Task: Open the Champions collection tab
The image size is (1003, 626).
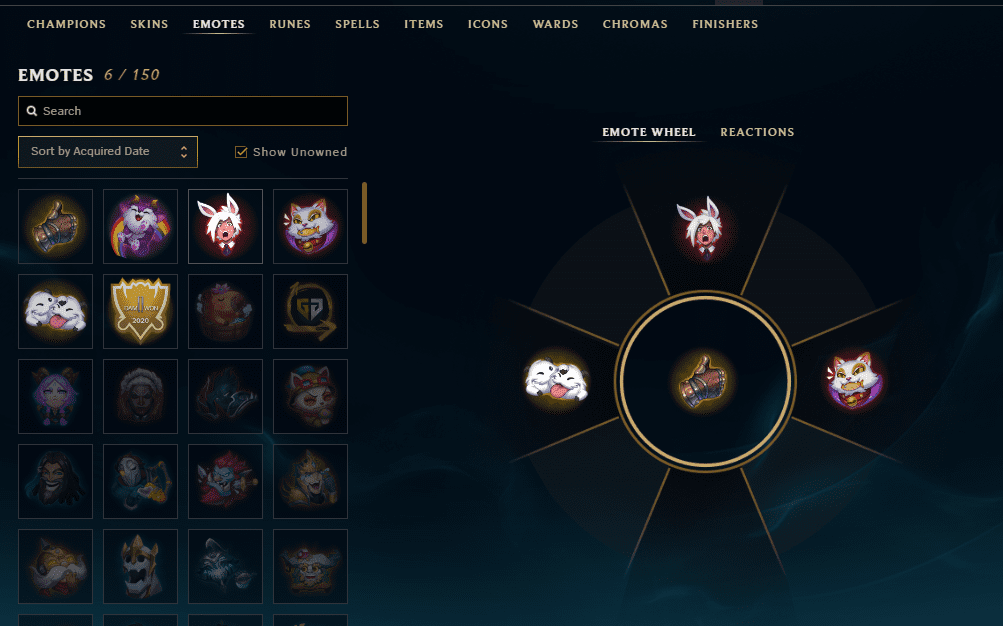Action: [67, 24]
